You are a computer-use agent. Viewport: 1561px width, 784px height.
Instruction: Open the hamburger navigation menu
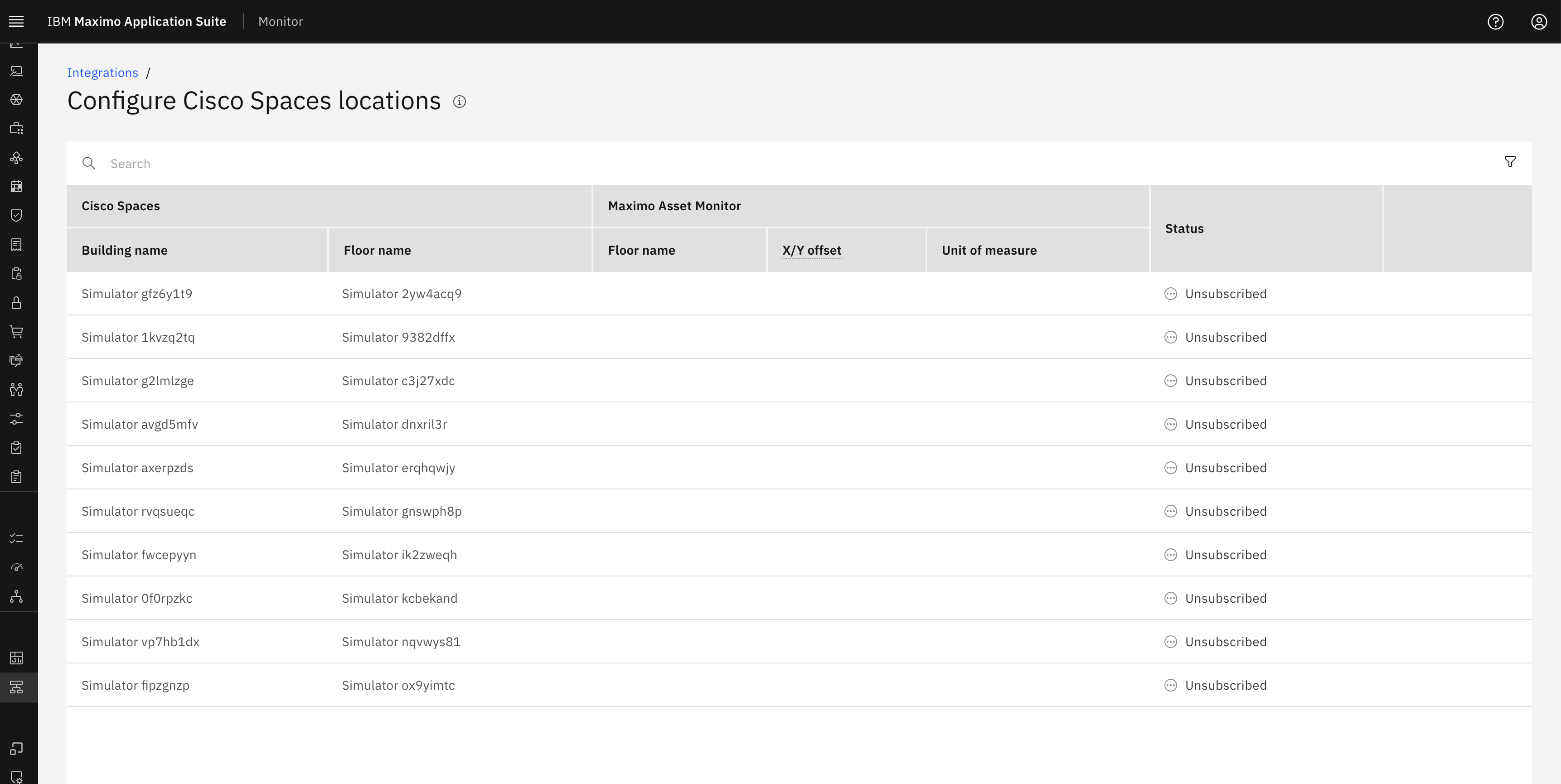16,21
